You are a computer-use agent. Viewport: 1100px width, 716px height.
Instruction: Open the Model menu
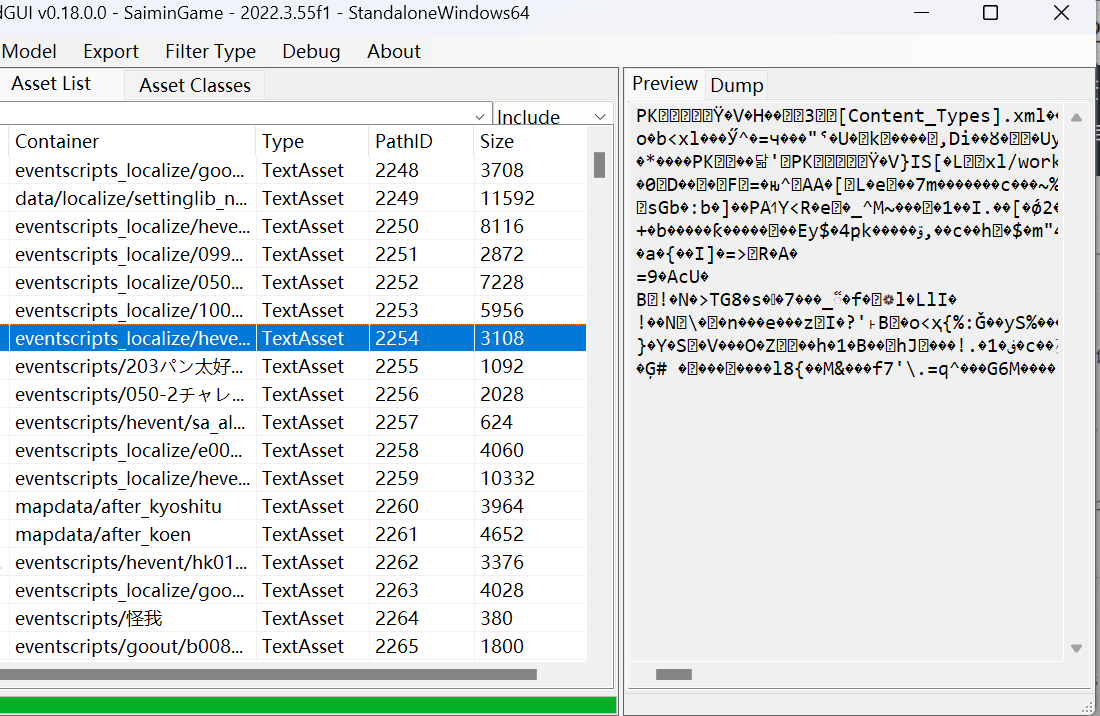30,51
